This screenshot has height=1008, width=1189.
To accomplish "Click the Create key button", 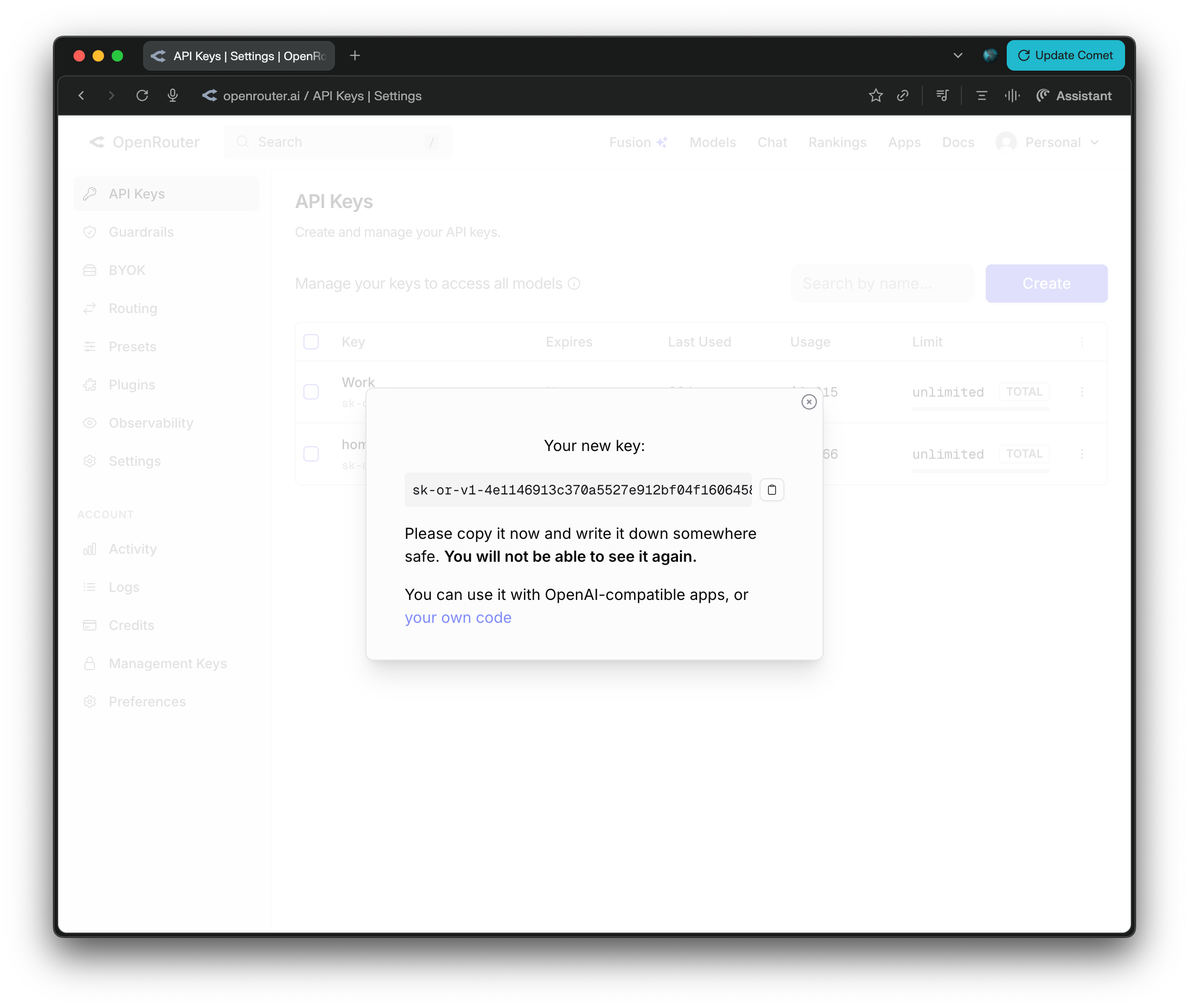I will coord(1046,283).
